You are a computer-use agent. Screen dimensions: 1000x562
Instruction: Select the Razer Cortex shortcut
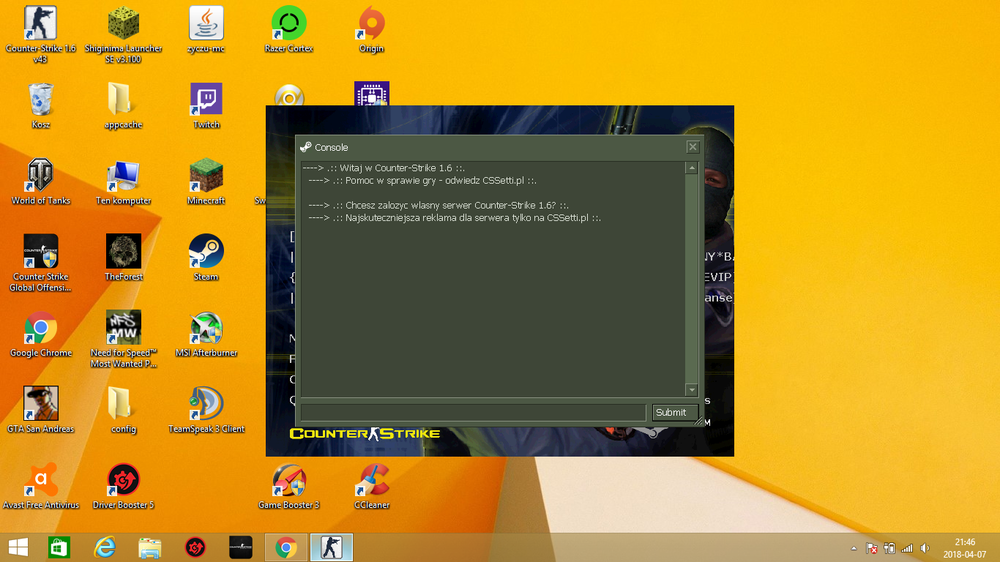click(289, 29)
